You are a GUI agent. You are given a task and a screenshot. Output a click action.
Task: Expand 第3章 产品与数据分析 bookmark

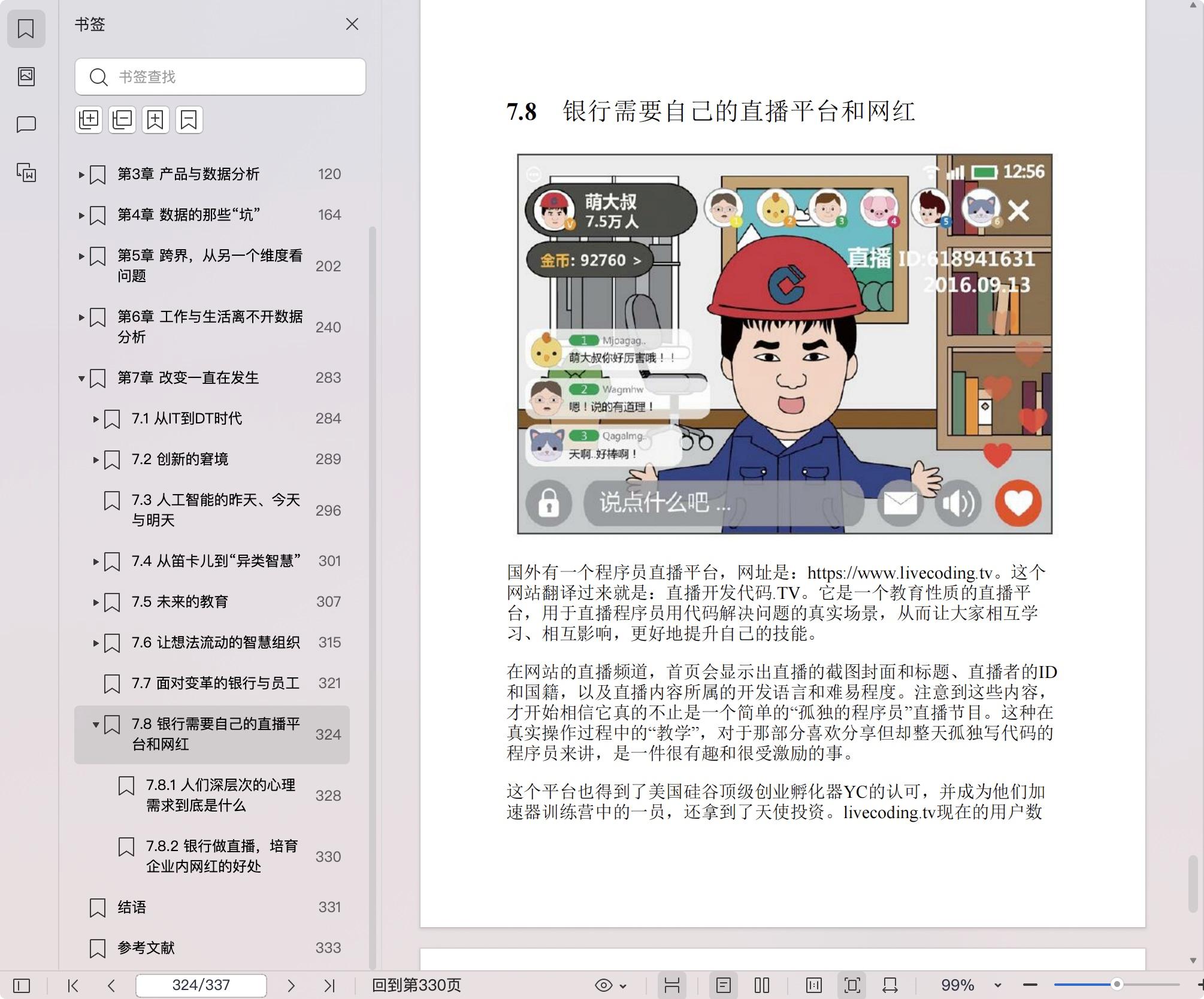tap(81, 174)
